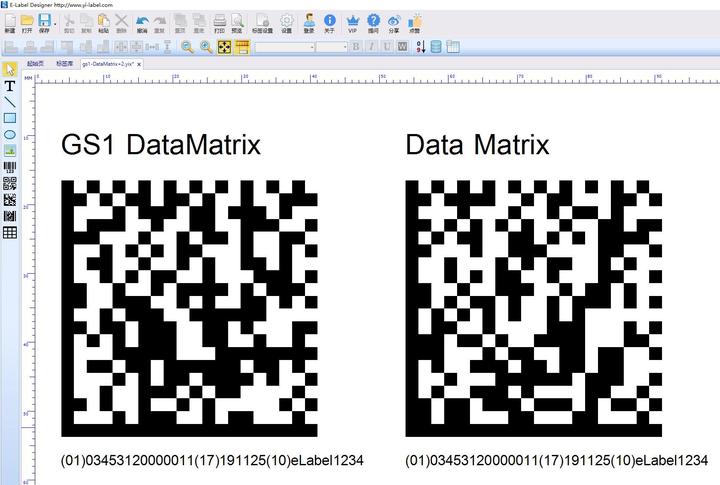Zoom out with magnifier minus icon
720x485 pixels.
coord(187,47)
